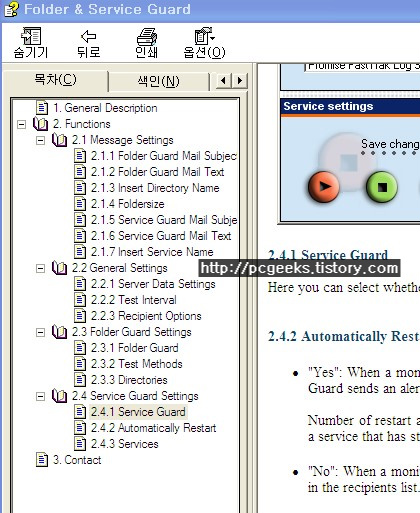Click the 뒤로 (Back) arrow icon

[x=89, y=36]
